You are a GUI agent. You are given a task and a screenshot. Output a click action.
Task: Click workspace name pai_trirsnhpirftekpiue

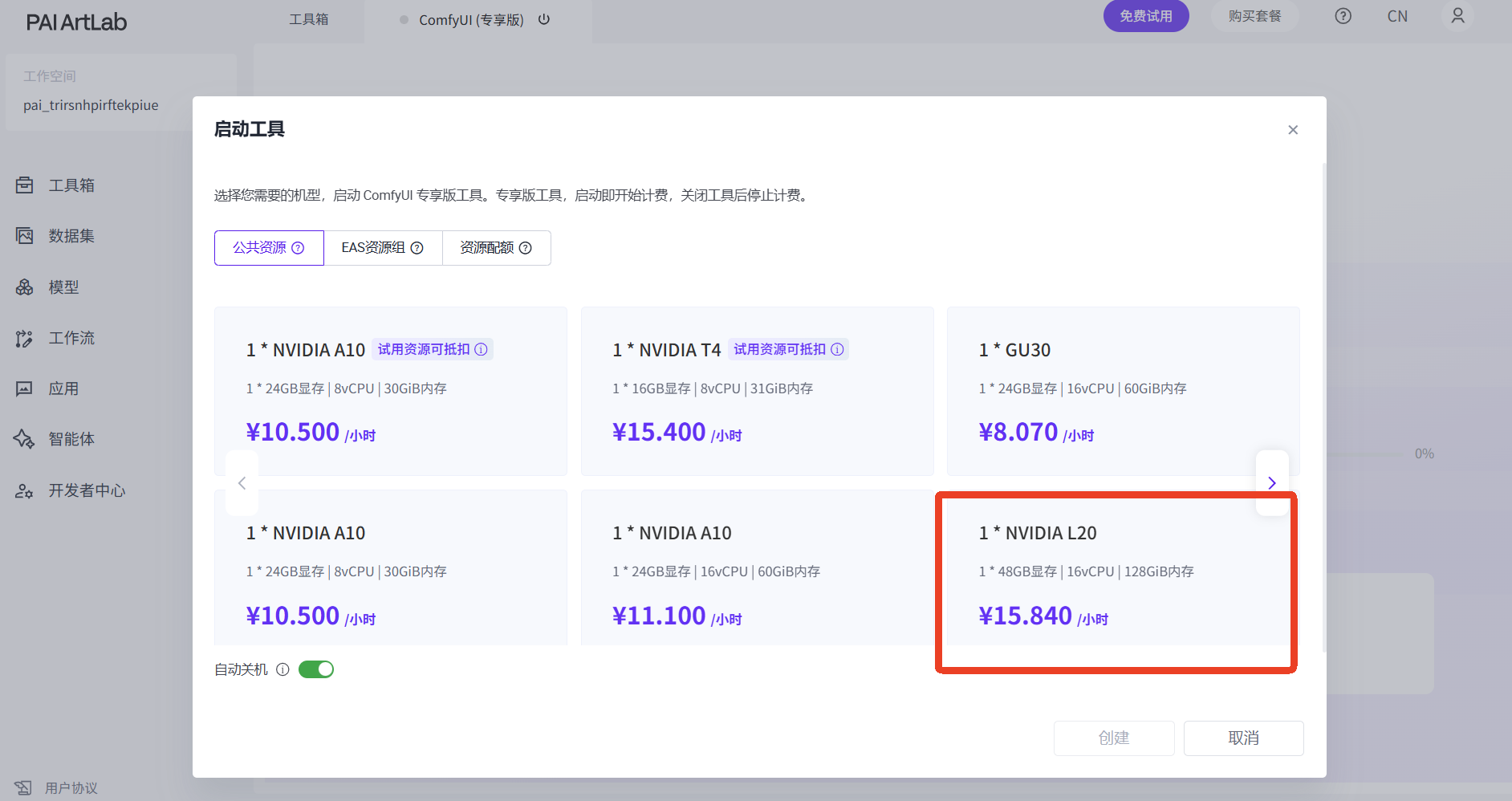coord(91,105)
